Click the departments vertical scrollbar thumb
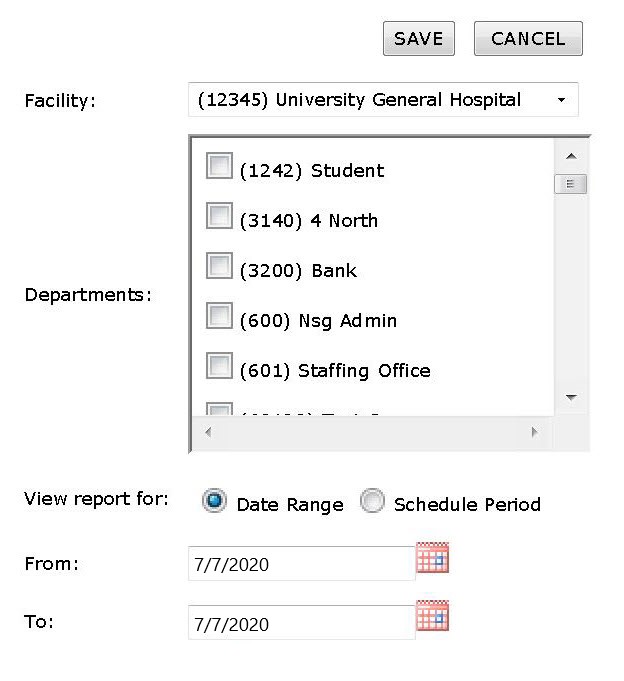The height and width of the screenshot is (681, 624). tap(570, 184)
